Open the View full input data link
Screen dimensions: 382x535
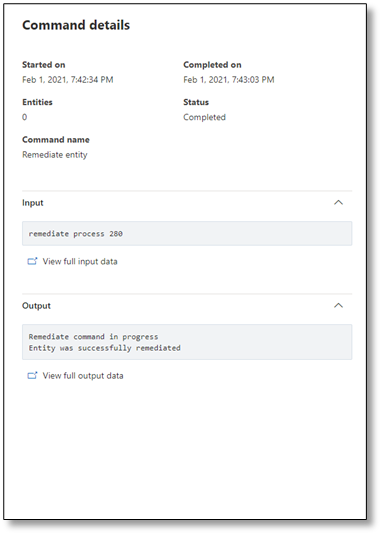pyautogui.click(x=80, y=261)
